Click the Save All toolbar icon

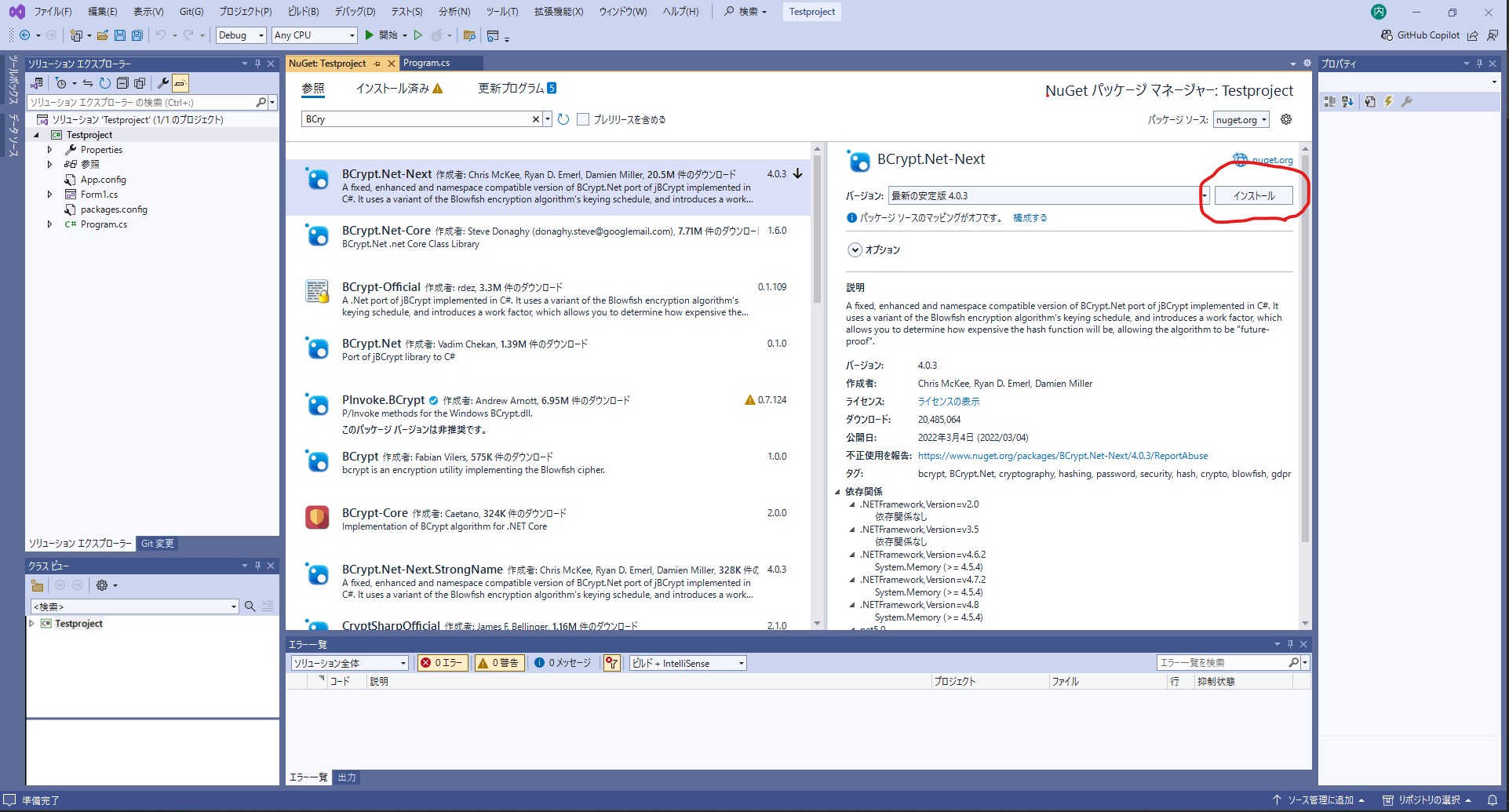click(x=137, y=35)
